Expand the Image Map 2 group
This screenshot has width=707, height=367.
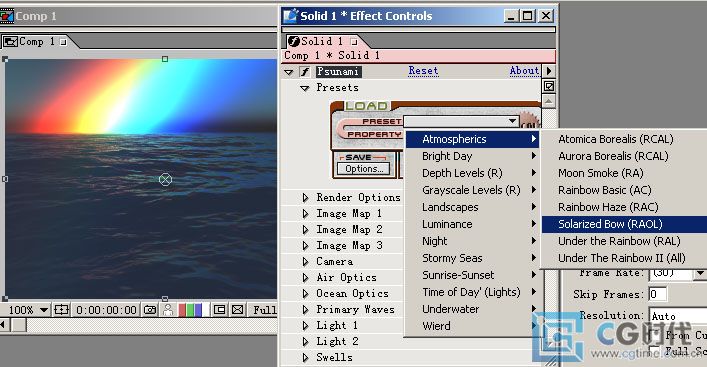click(305, 229)
